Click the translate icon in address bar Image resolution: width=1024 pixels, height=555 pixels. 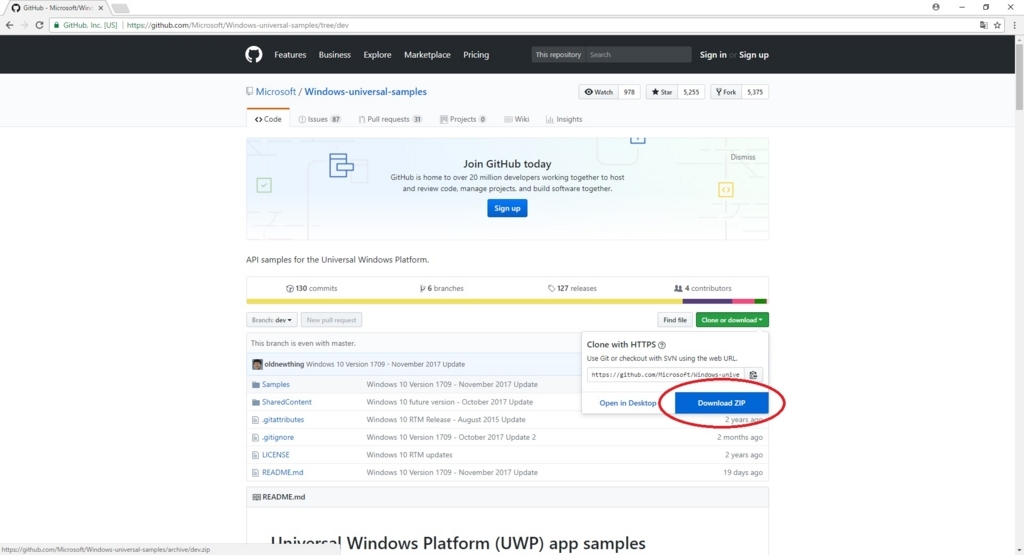tap(984, 25)
